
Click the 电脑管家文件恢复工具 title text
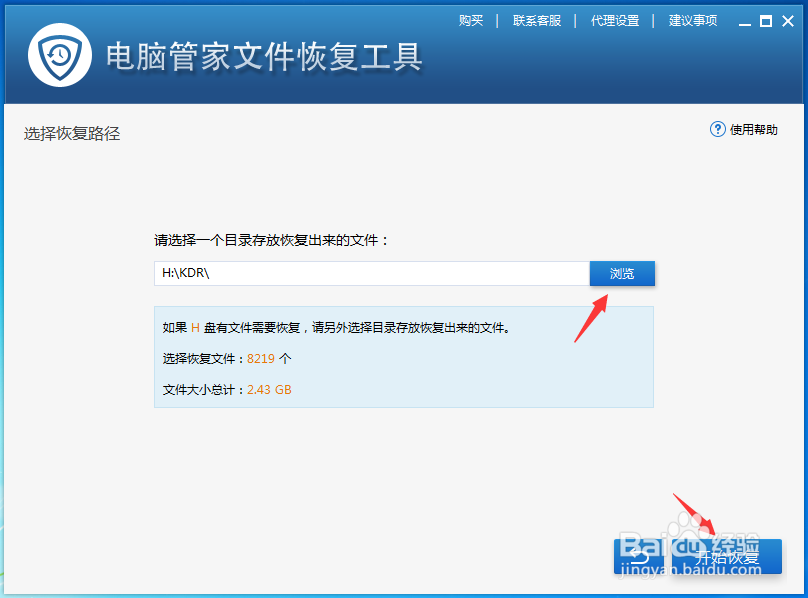264,57
